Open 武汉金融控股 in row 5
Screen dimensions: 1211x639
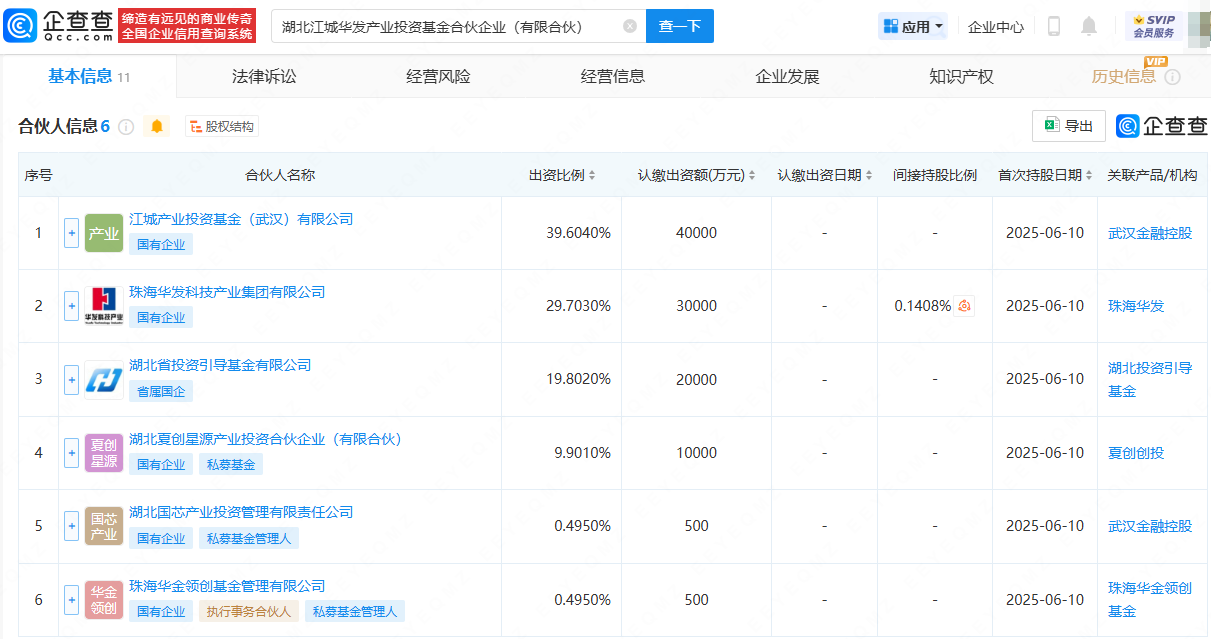coord(1150,526)
